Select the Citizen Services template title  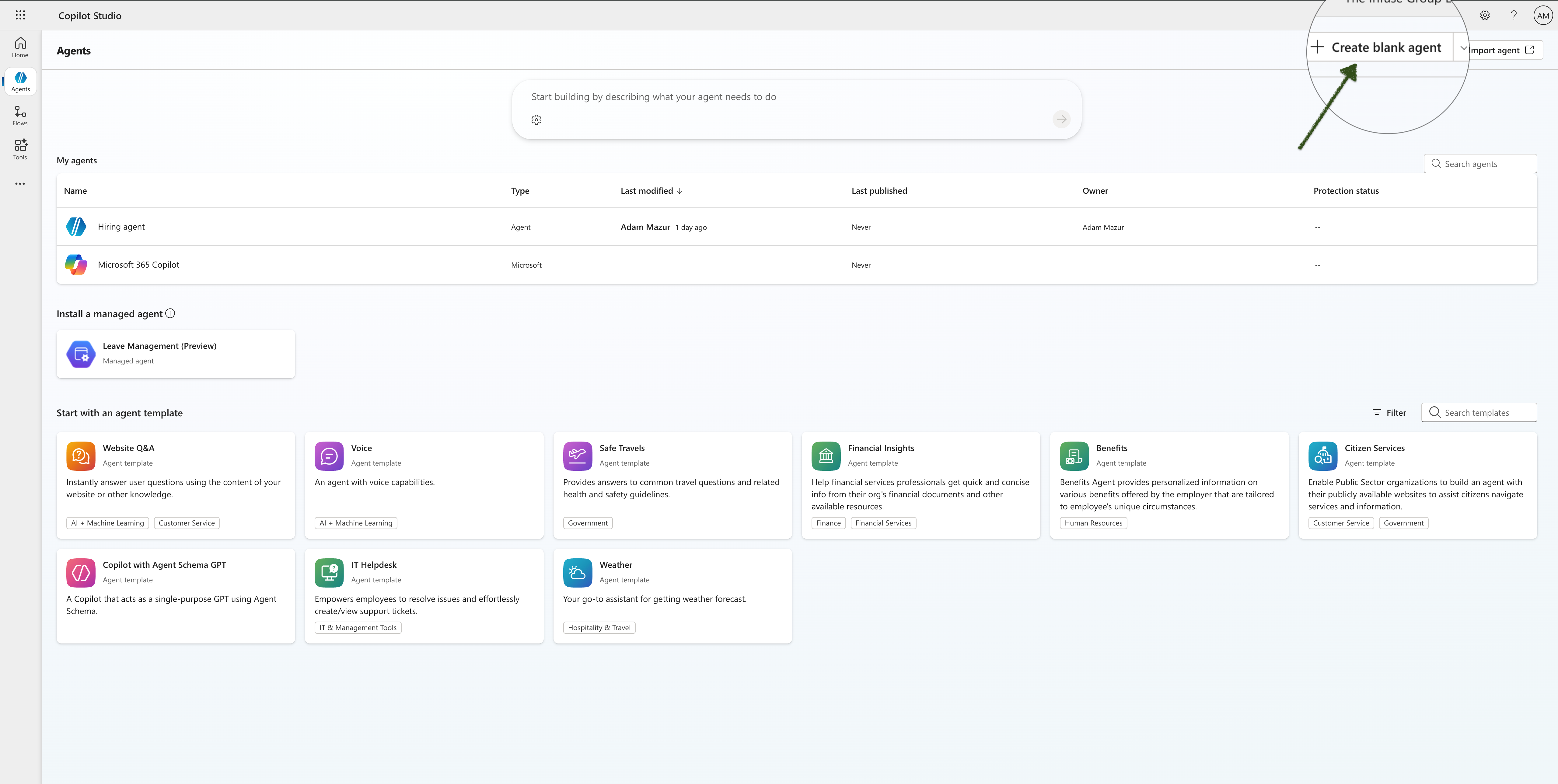(x=1375, y=448)
